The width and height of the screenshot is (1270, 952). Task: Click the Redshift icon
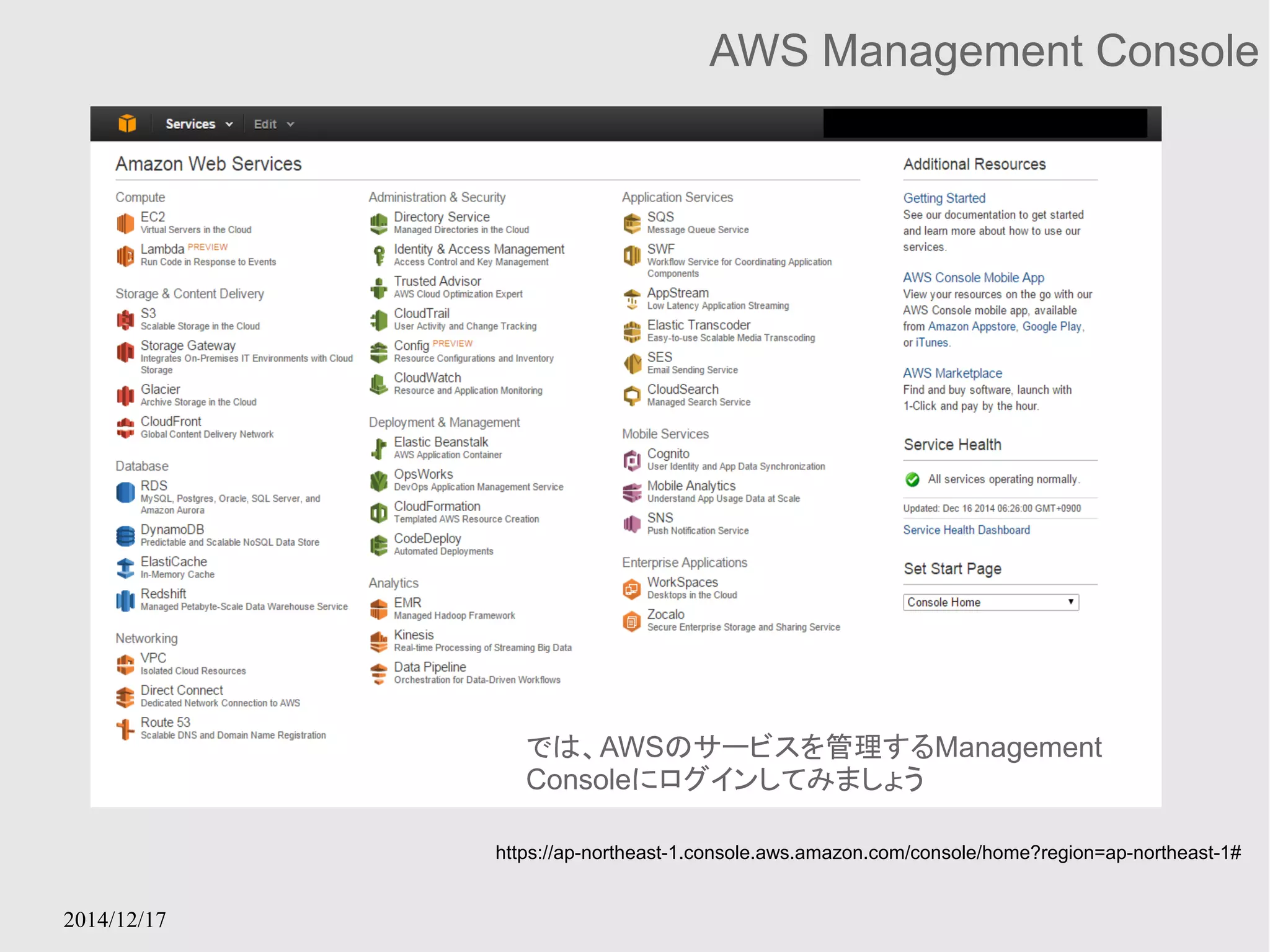pos(125,600)
